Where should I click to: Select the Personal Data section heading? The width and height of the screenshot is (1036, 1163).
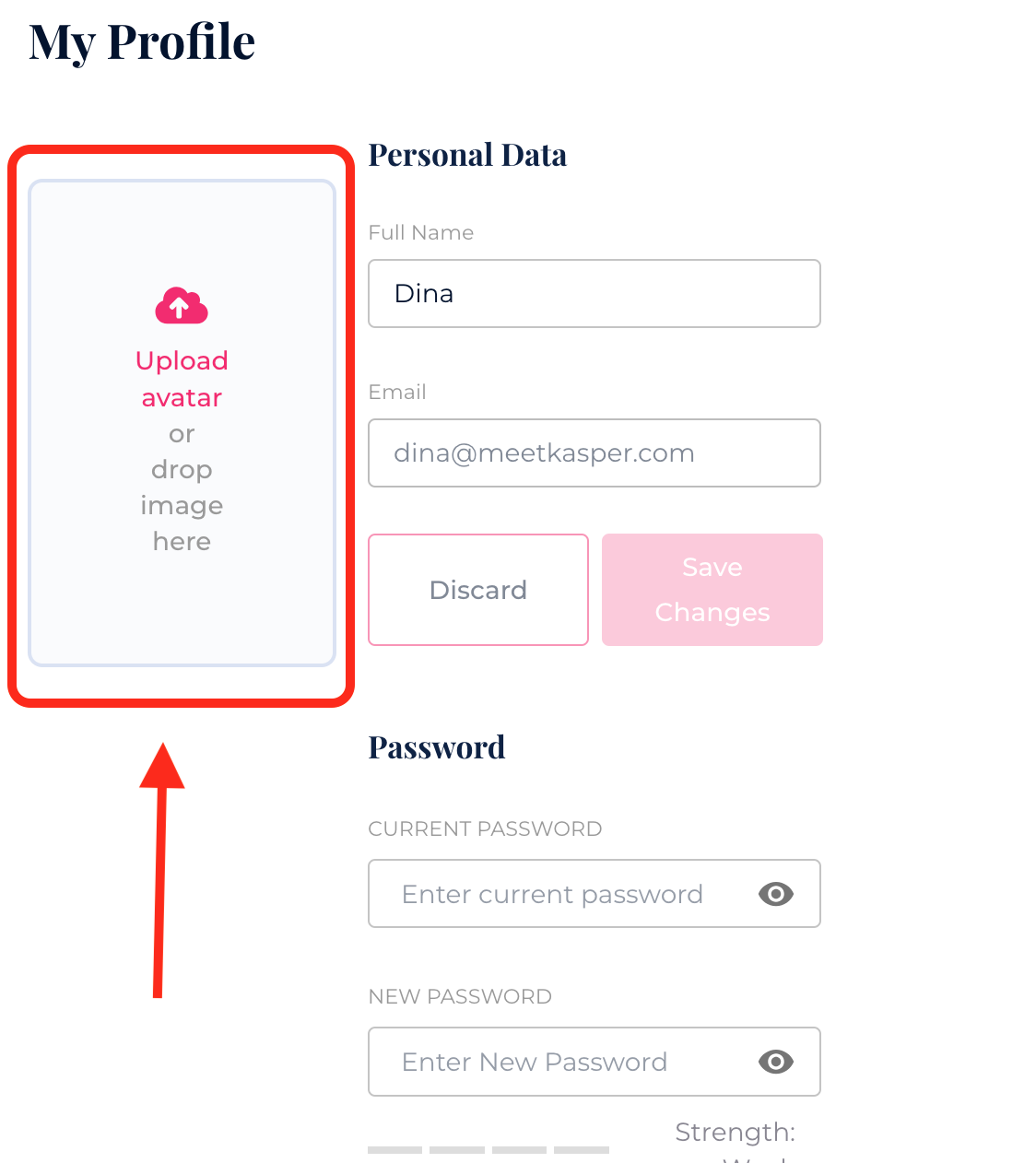467,155
